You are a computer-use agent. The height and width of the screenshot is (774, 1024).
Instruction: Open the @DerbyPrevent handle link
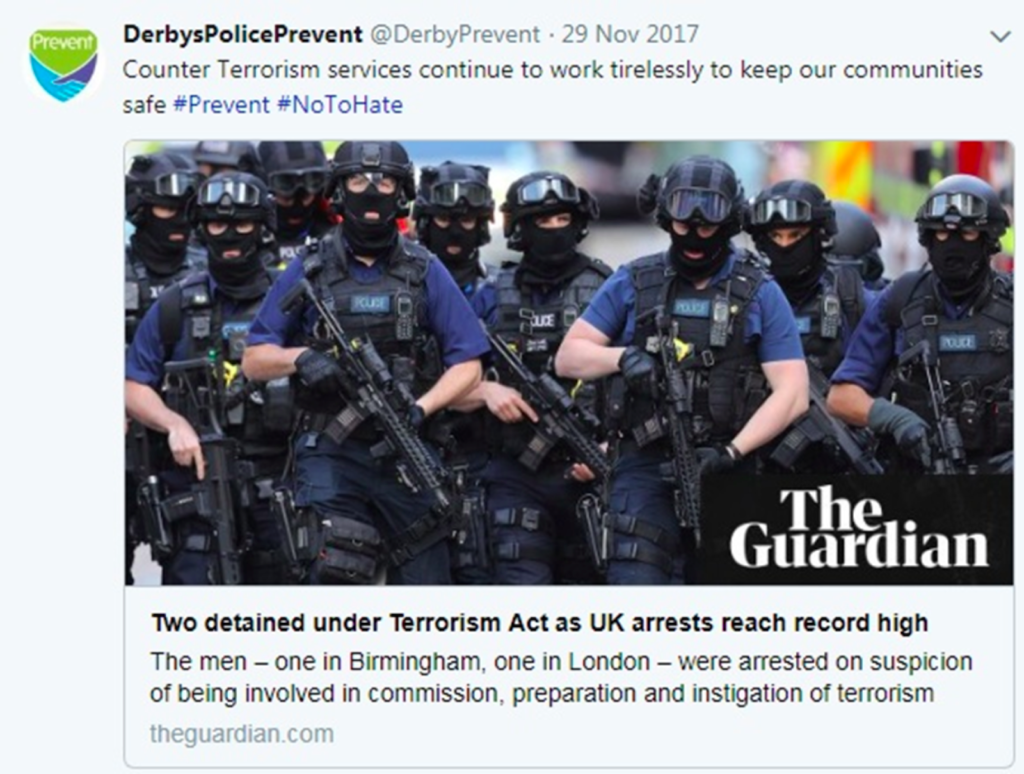coord(455,34)
